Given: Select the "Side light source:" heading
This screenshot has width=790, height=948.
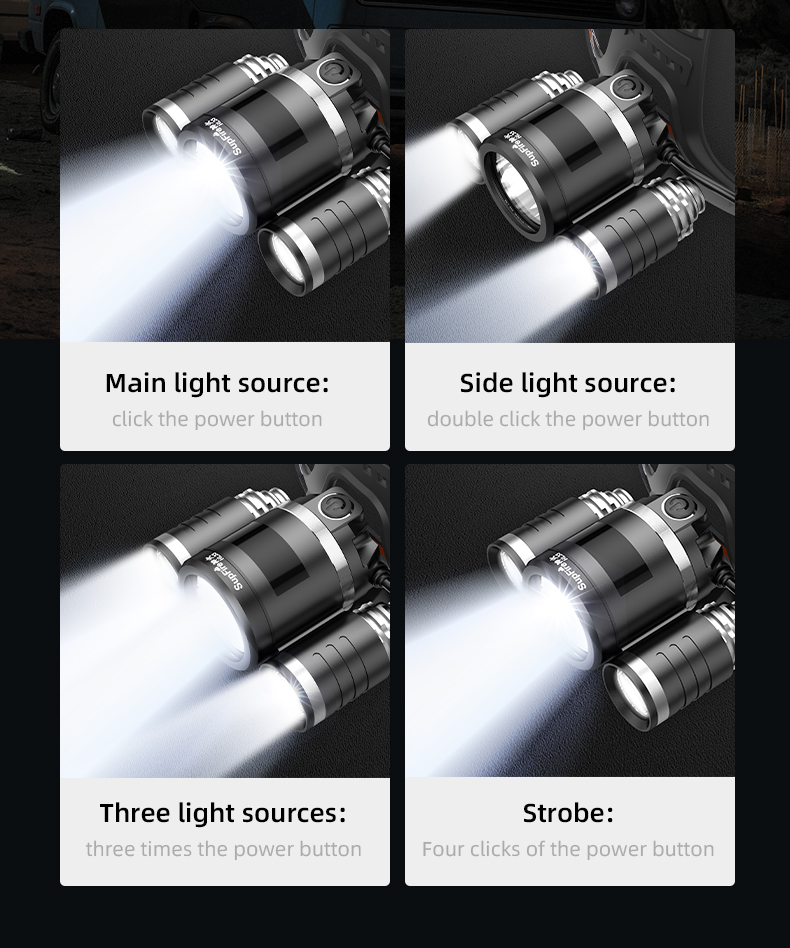Looking at the screenshot, I should click(x=568, y=383).
